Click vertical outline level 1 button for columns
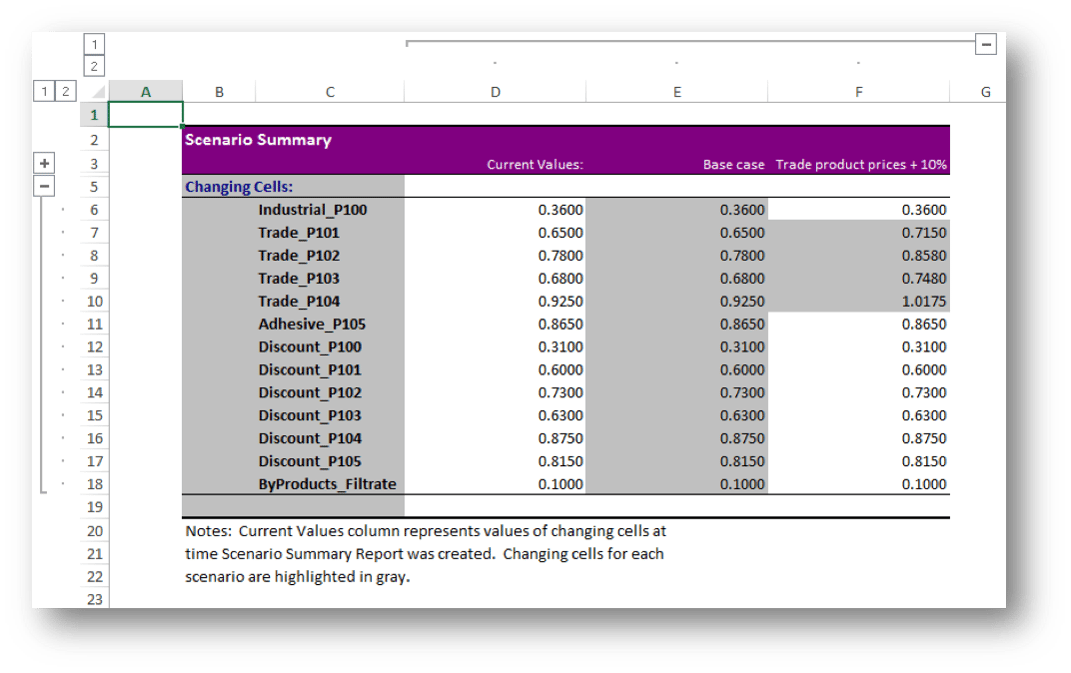Screen dimensions: 1071x673 pyautogui.click(x=93, y=43)
